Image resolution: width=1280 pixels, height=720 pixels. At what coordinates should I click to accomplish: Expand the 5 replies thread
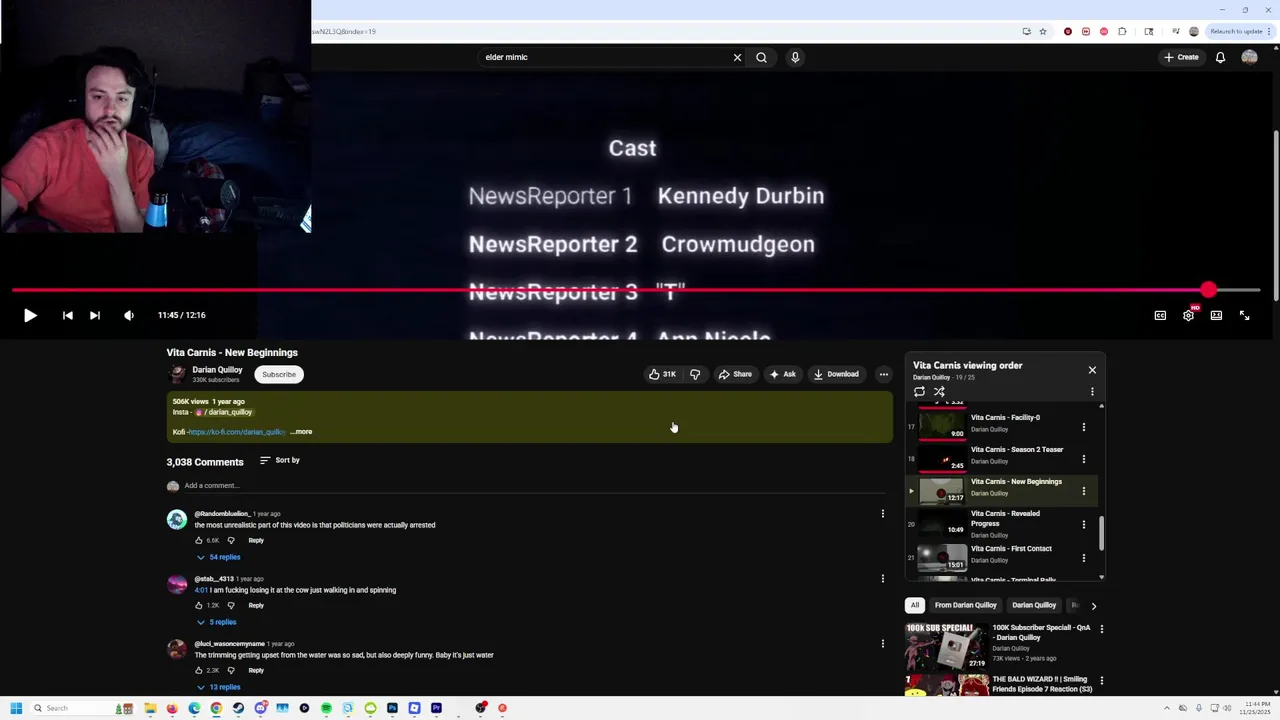216,622
